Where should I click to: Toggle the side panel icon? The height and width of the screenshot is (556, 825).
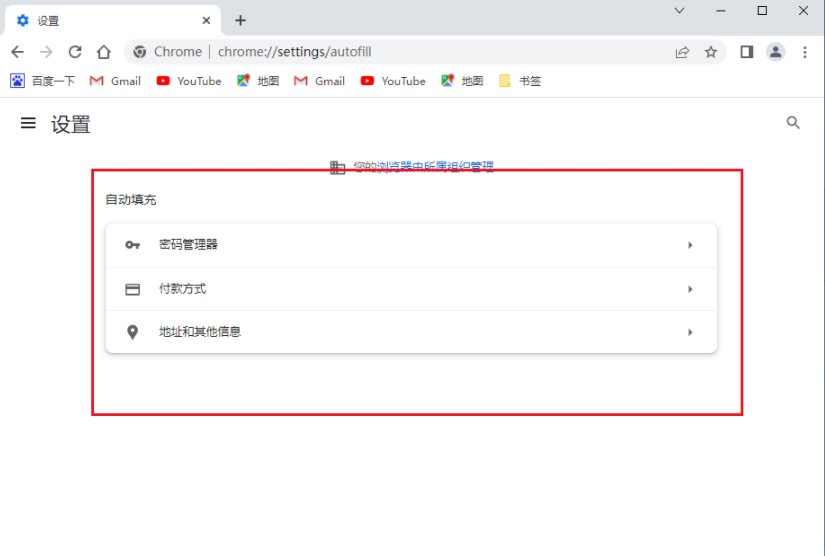tap(747, 52)
